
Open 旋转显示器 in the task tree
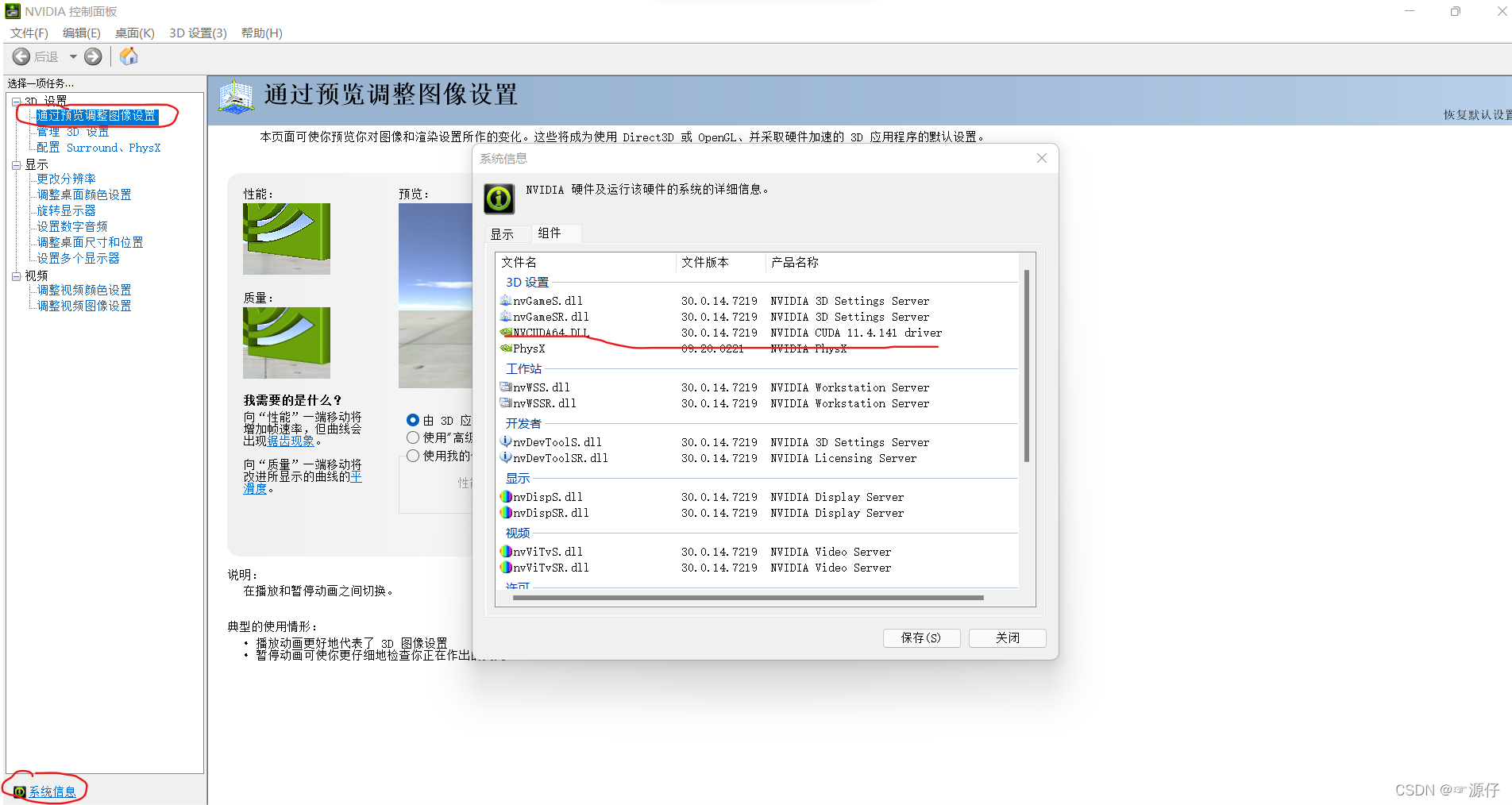click(66, 210)
